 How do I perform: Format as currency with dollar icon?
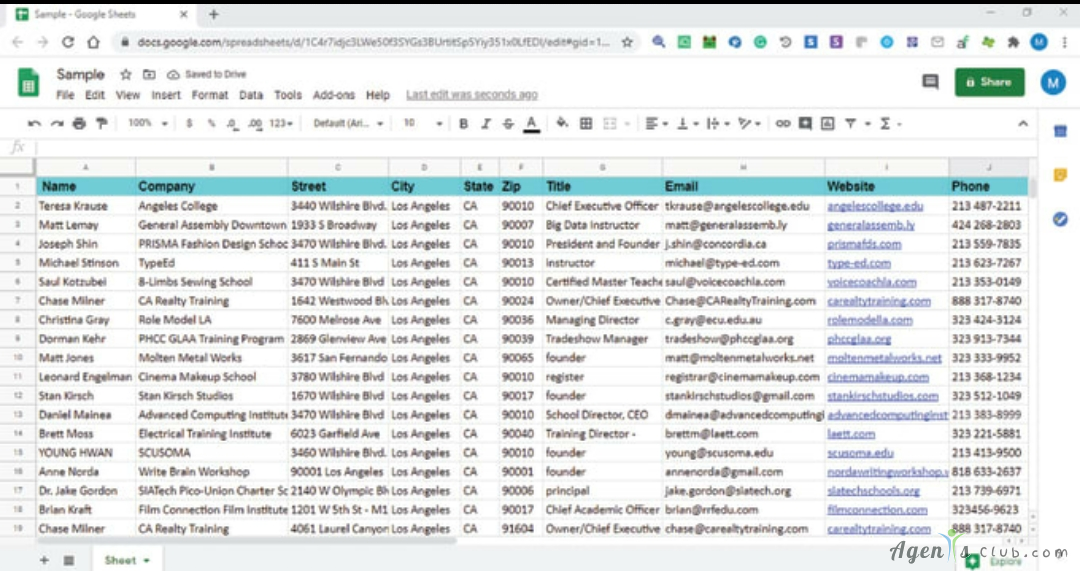pyautogui.click(x=189, y=123)
